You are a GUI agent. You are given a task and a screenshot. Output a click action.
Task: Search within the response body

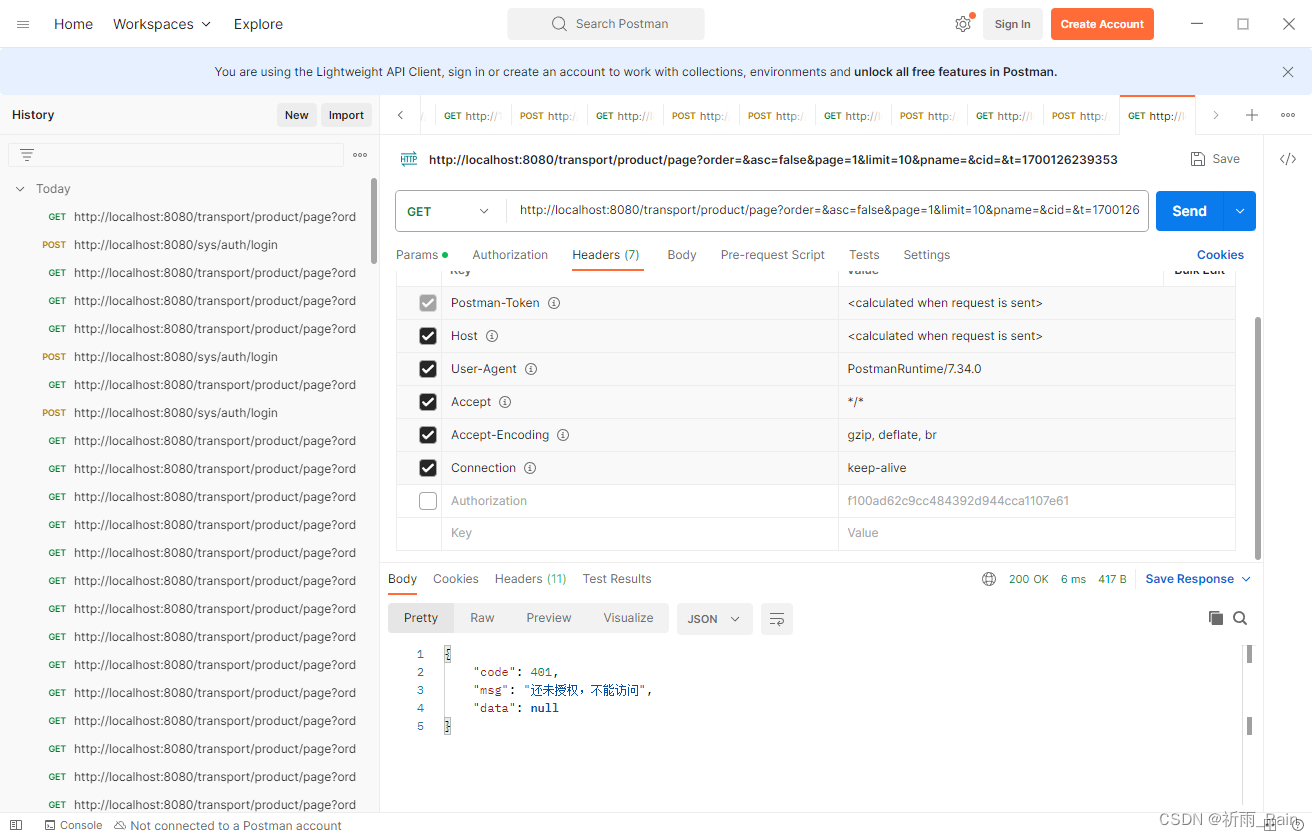1240,618
